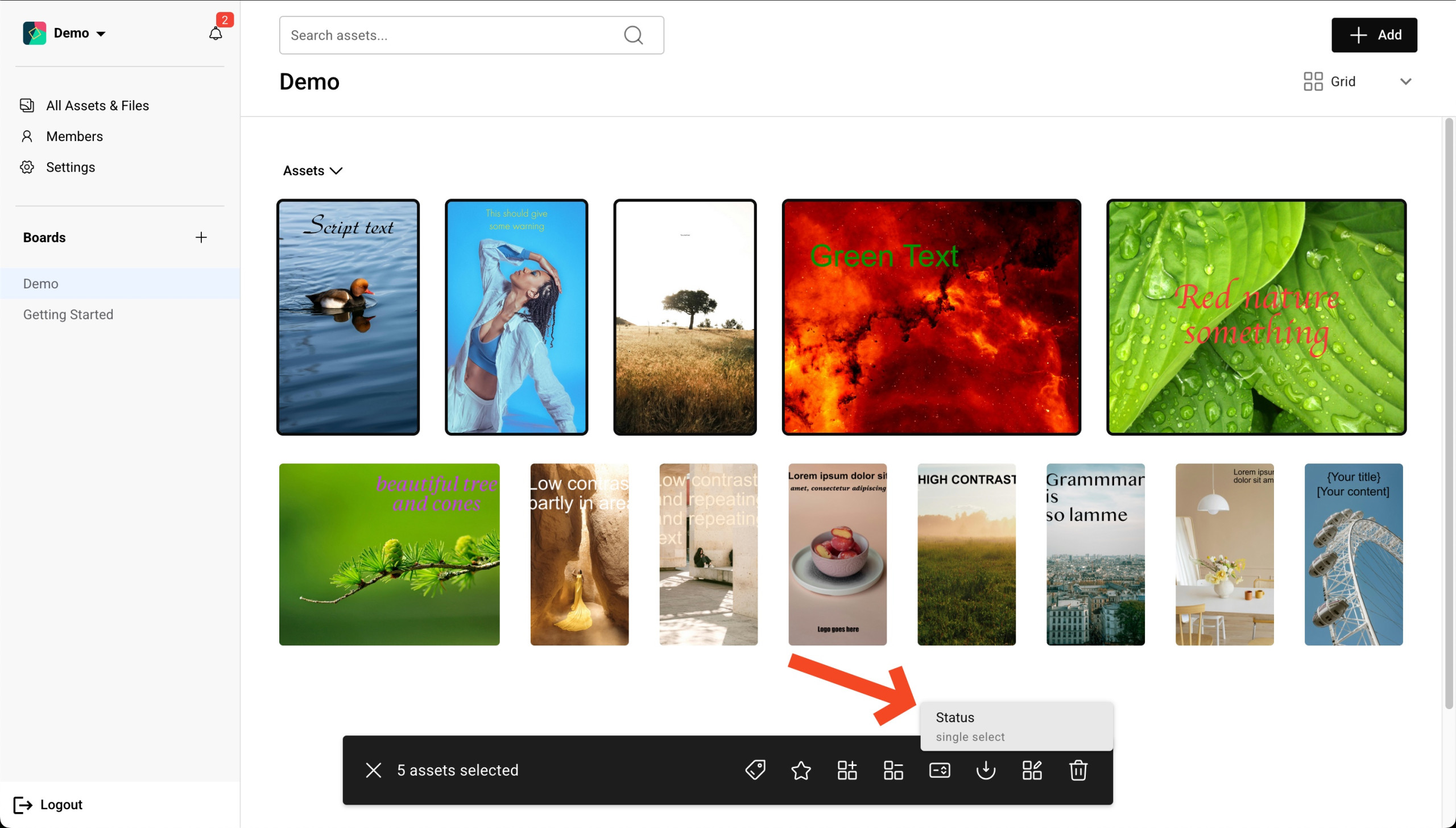Click the star favorite icon
The image size is (1456, 828).
click(801, 770)
